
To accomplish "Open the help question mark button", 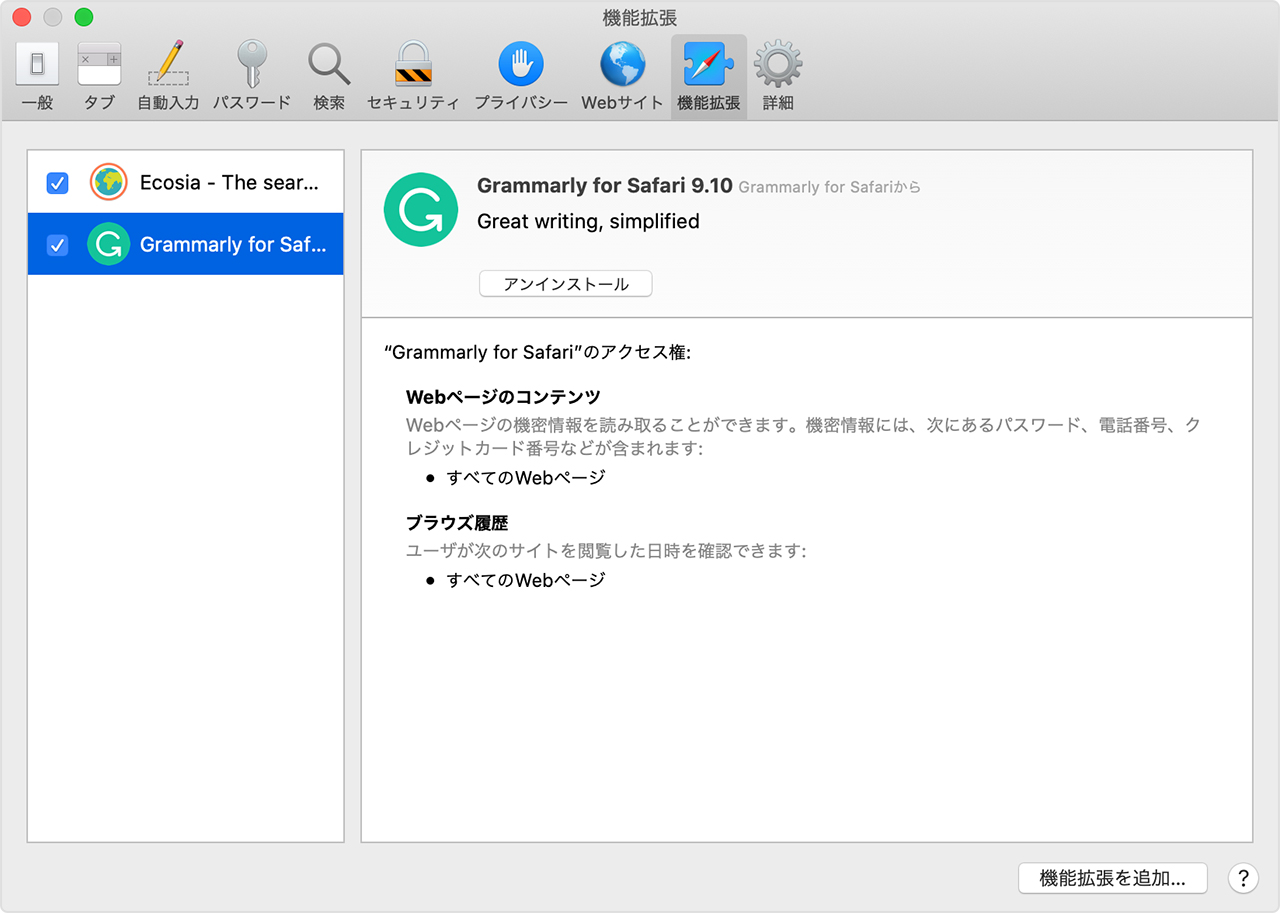I will pyautogui.click(x=1243, y=878).
